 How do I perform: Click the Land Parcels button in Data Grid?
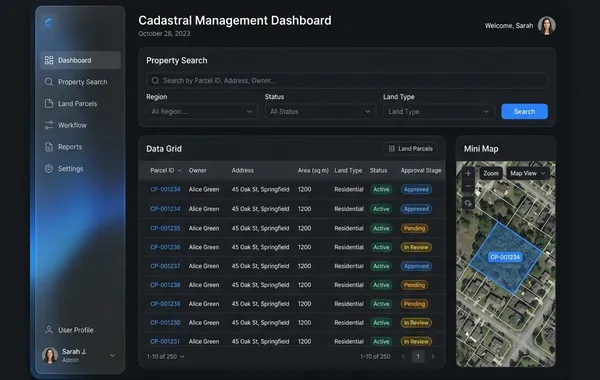[x=411, y=148]
